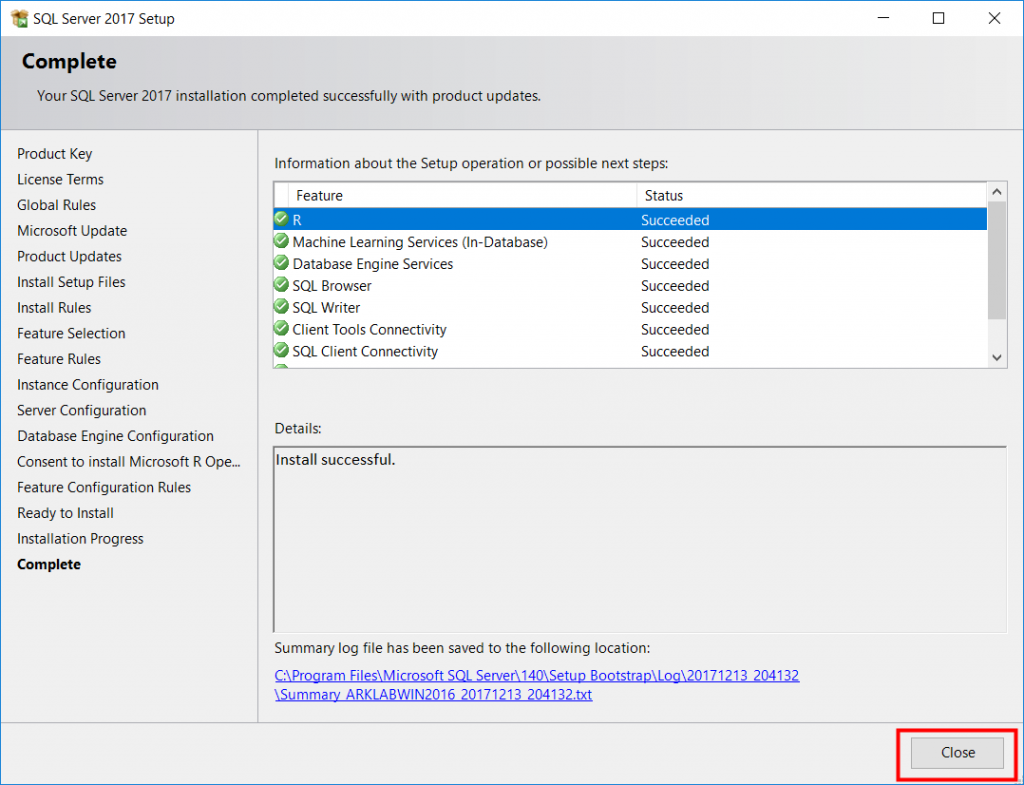Click Consent to install Microsoft R step
1024x785 pixels.
tap(129, 462)
